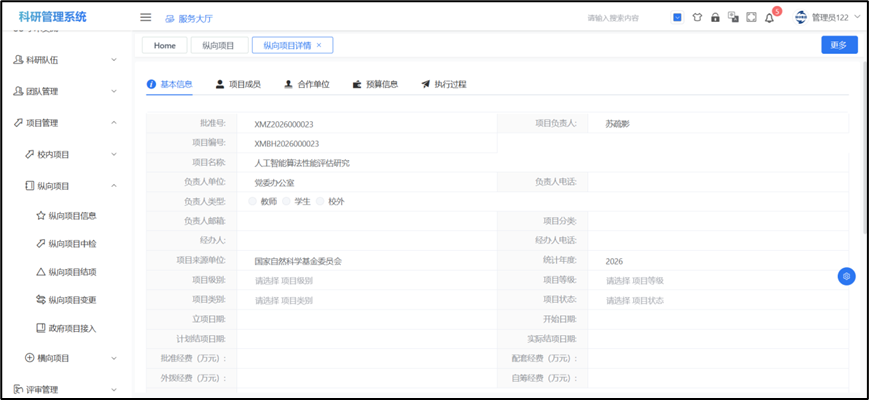Open notifications bell with badge

pos(769,17)
